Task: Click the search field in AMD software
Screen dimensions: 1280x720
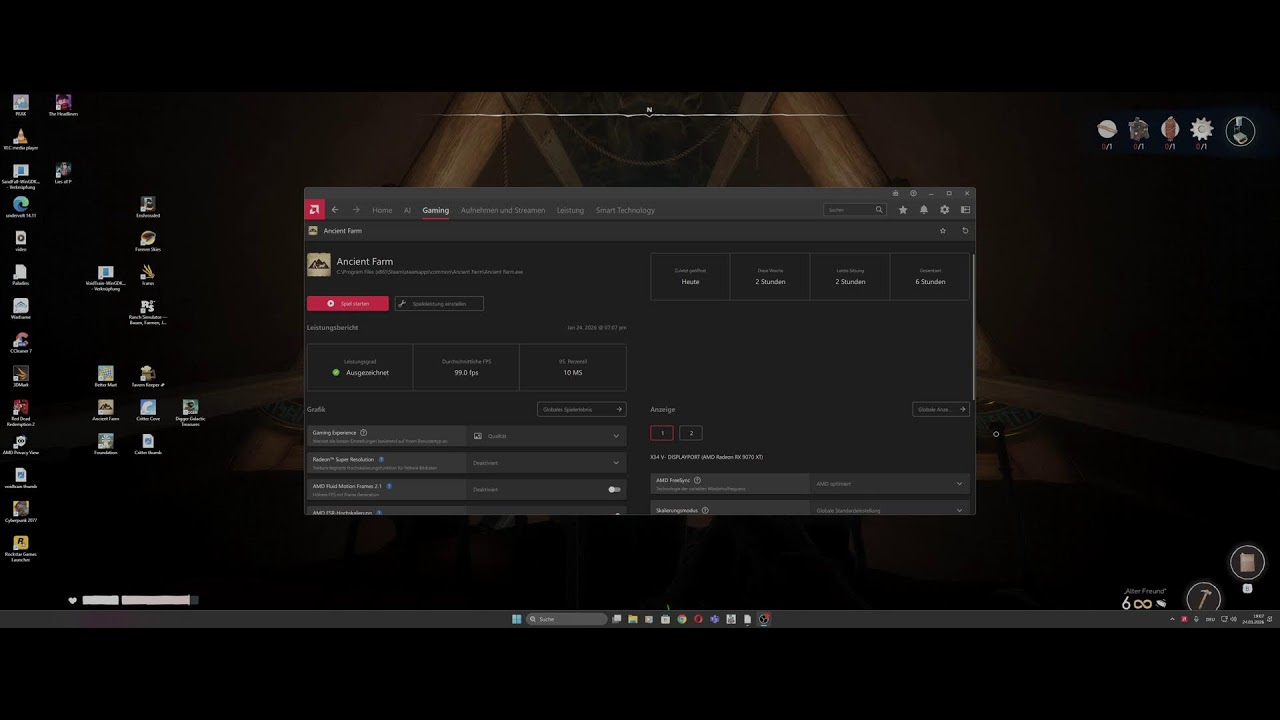Action: 854,210
